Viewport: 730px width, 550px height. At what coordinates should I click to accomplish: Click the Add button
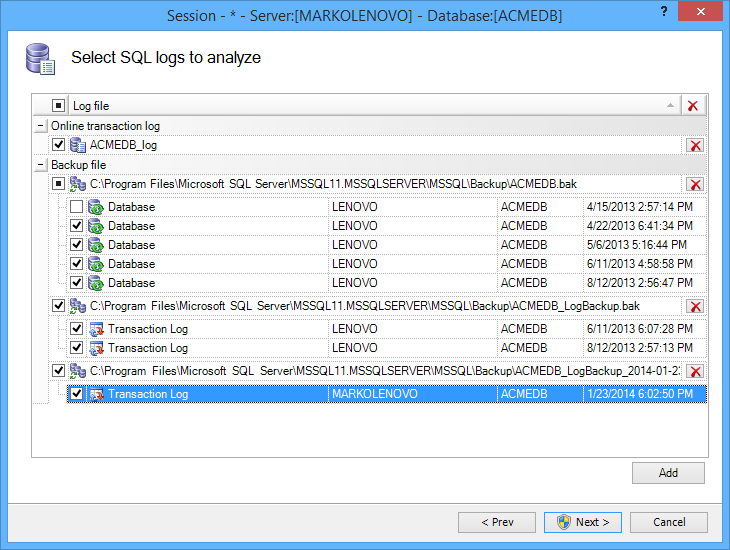pos(668,473)
